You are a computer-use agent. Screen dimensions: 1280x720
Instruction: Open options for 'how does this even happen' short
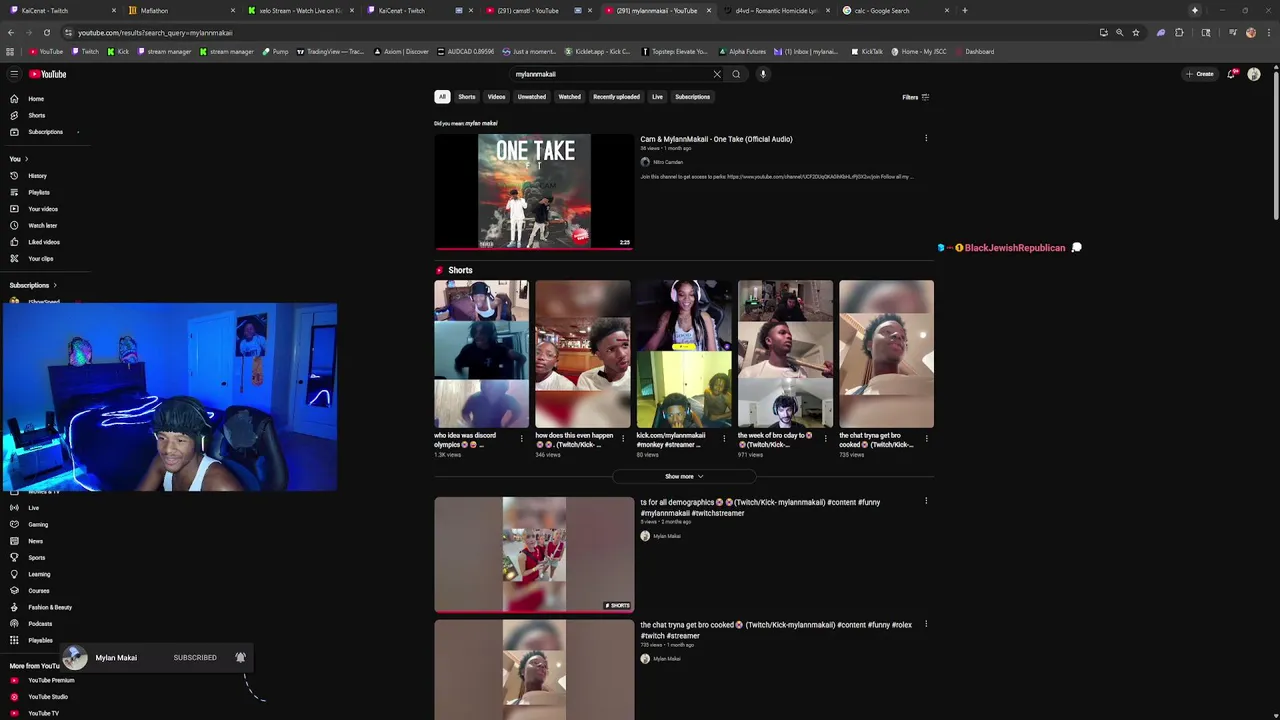pos(623,438)
